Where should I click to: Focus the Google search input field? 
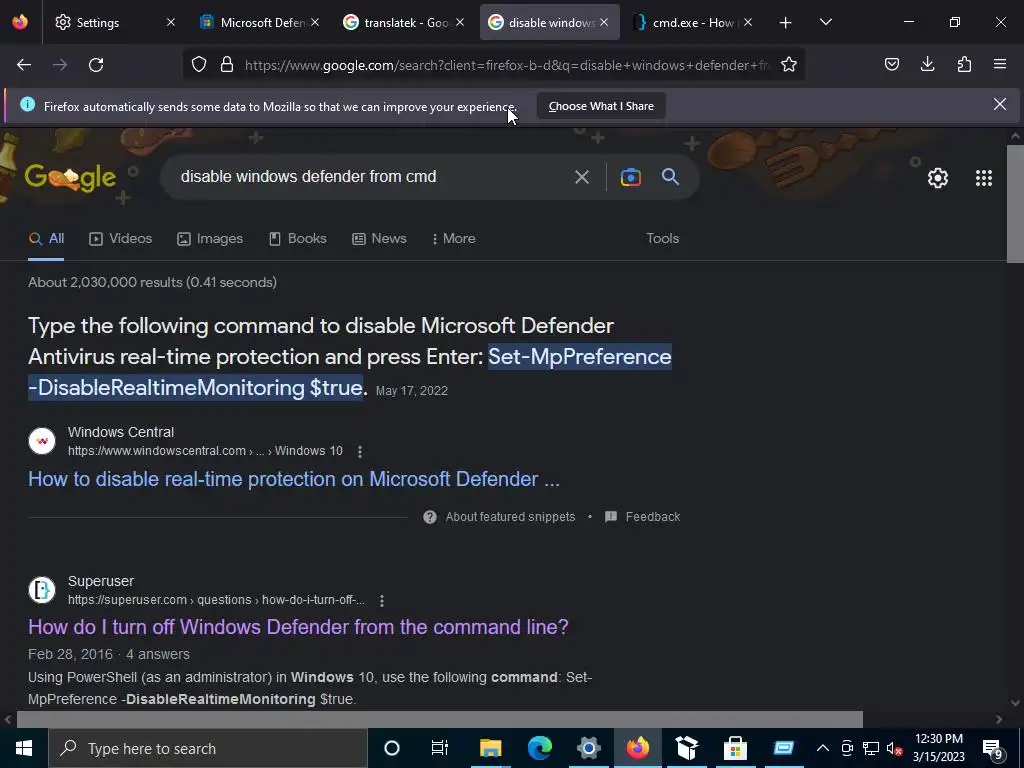pyautogui.click(x=372, y=176)
